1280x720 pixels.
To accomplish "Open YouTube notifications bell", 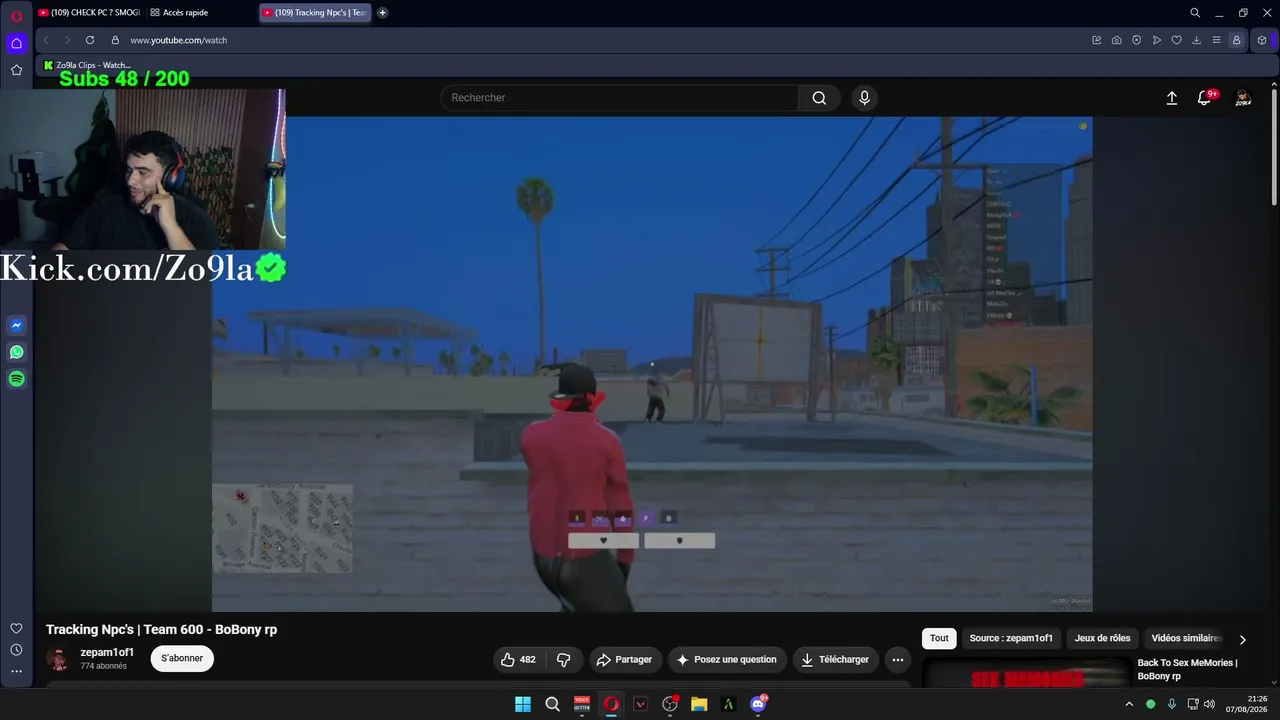I will pyautogui.click(x=1204, y=98).
